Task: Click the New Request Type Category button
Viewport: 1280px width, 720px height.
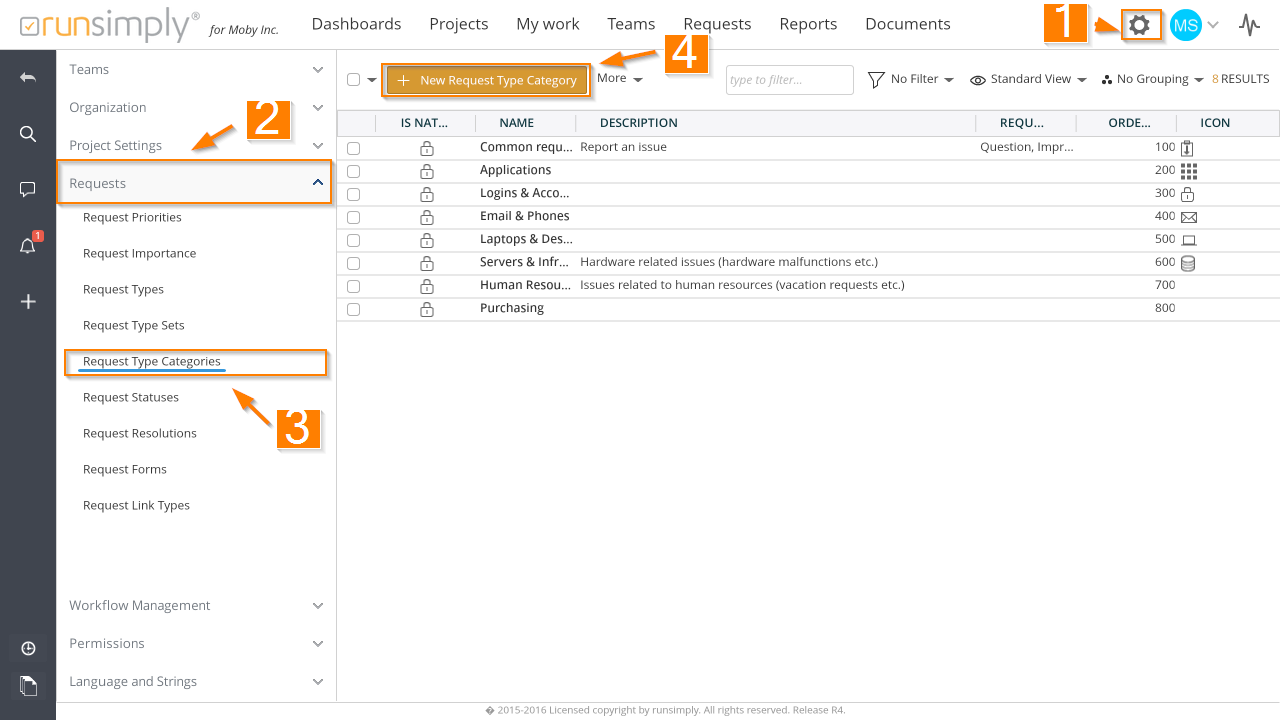Action: [487, 80]
